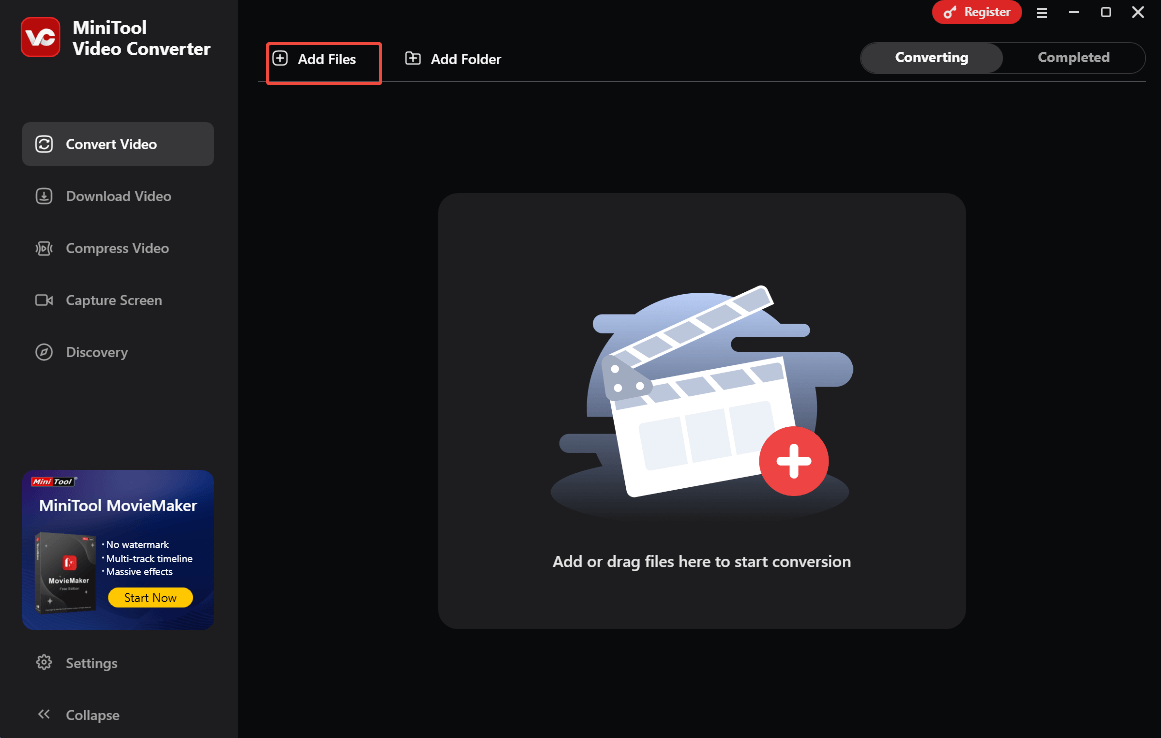The width and height of the screenshot is (1161, 738).
Task: Click the red plus circle on clapperboard
Action: point(794,460)
